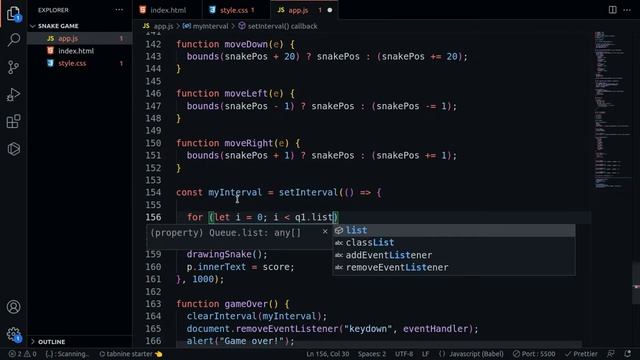Viewport: 640px width, 360px height.
Task: Open Explorer more actions ellipsis
Action: click(x=119, y=10)
